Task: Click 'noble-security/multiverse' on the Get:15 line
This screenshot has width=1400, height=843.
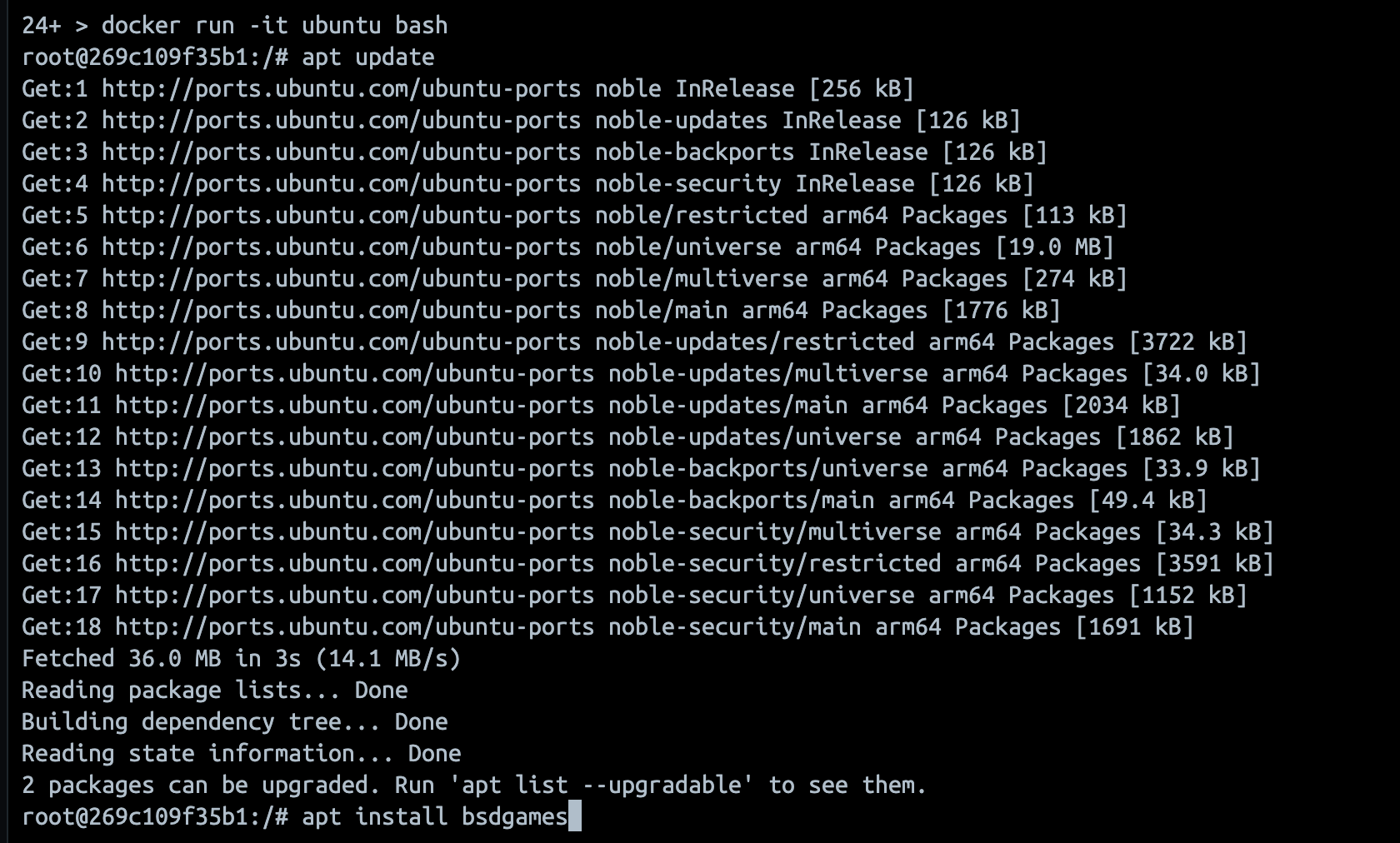Action: tap(774, 532)
